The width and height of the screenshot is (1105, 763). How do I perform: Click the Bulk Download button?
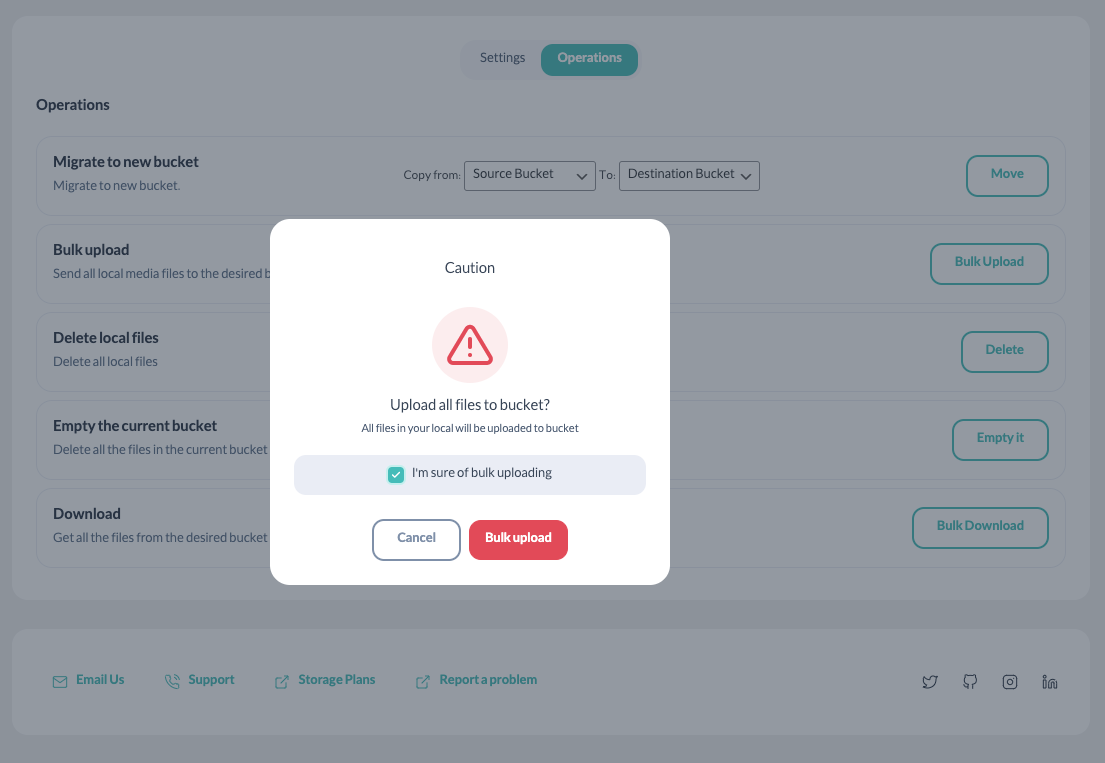coord(980,528)
